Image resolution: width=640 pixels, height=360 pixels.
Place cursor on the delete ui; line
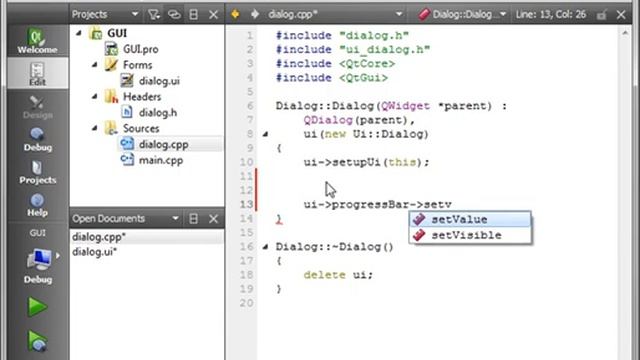[x=338, y=275]
